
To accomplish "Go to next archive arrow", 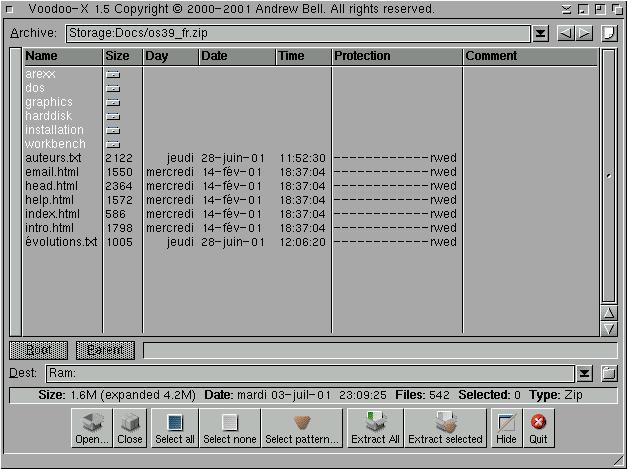I will pyautogui.click(x=584, y=33).
